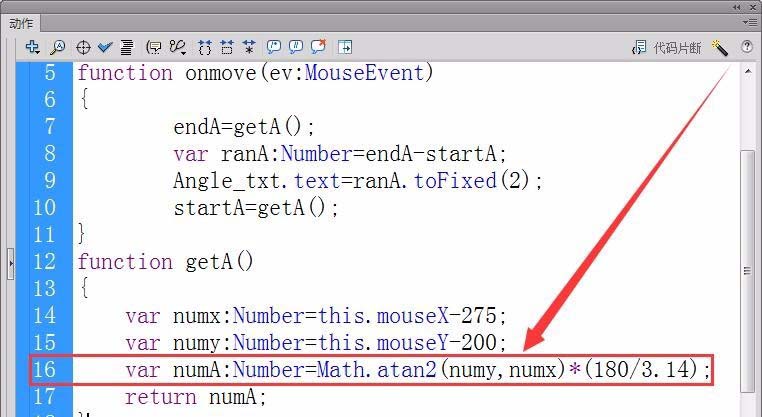Viewport: 762px width, 417px height.
Task: Auto format the code with lines icon
Action: click(x=126, y=47)
